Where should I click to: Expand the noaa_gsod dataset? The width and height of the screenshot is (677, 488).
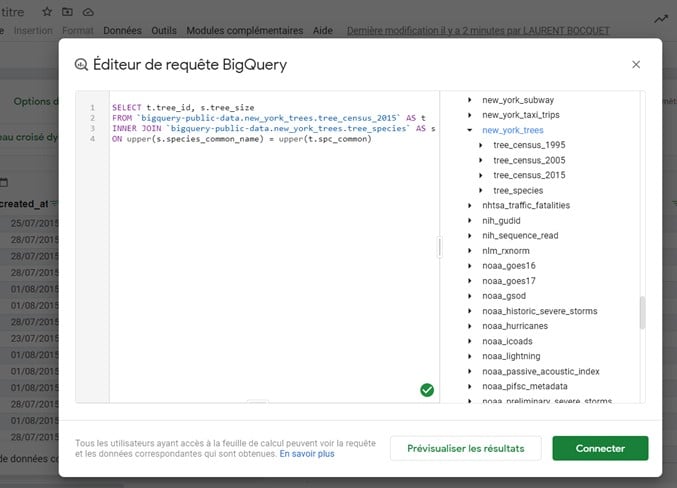[x=470, y=296]
